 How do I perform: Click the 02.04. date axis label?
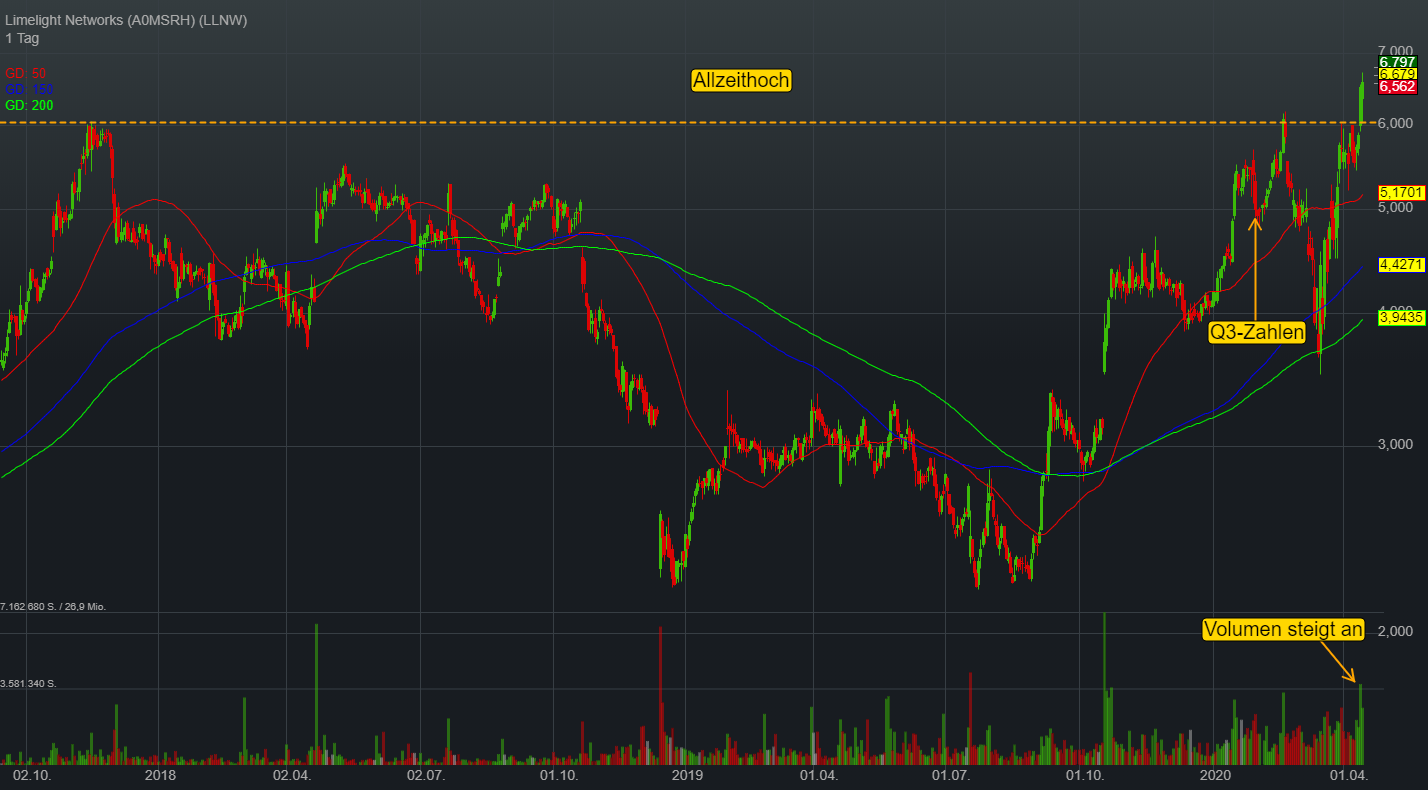point(293,775)
